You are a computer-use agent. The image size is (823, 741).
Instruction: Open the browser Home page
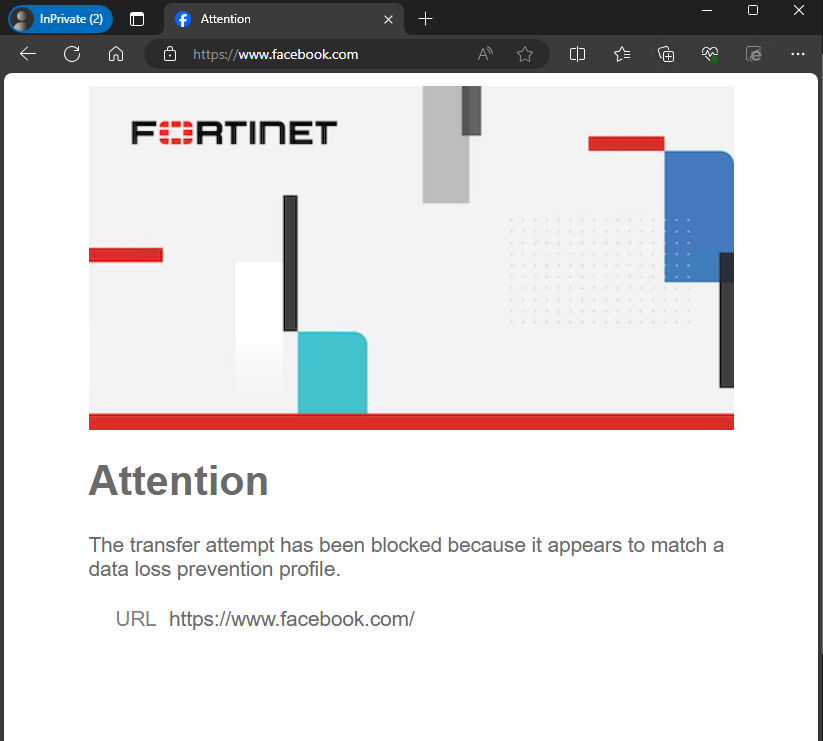[116, 54]
